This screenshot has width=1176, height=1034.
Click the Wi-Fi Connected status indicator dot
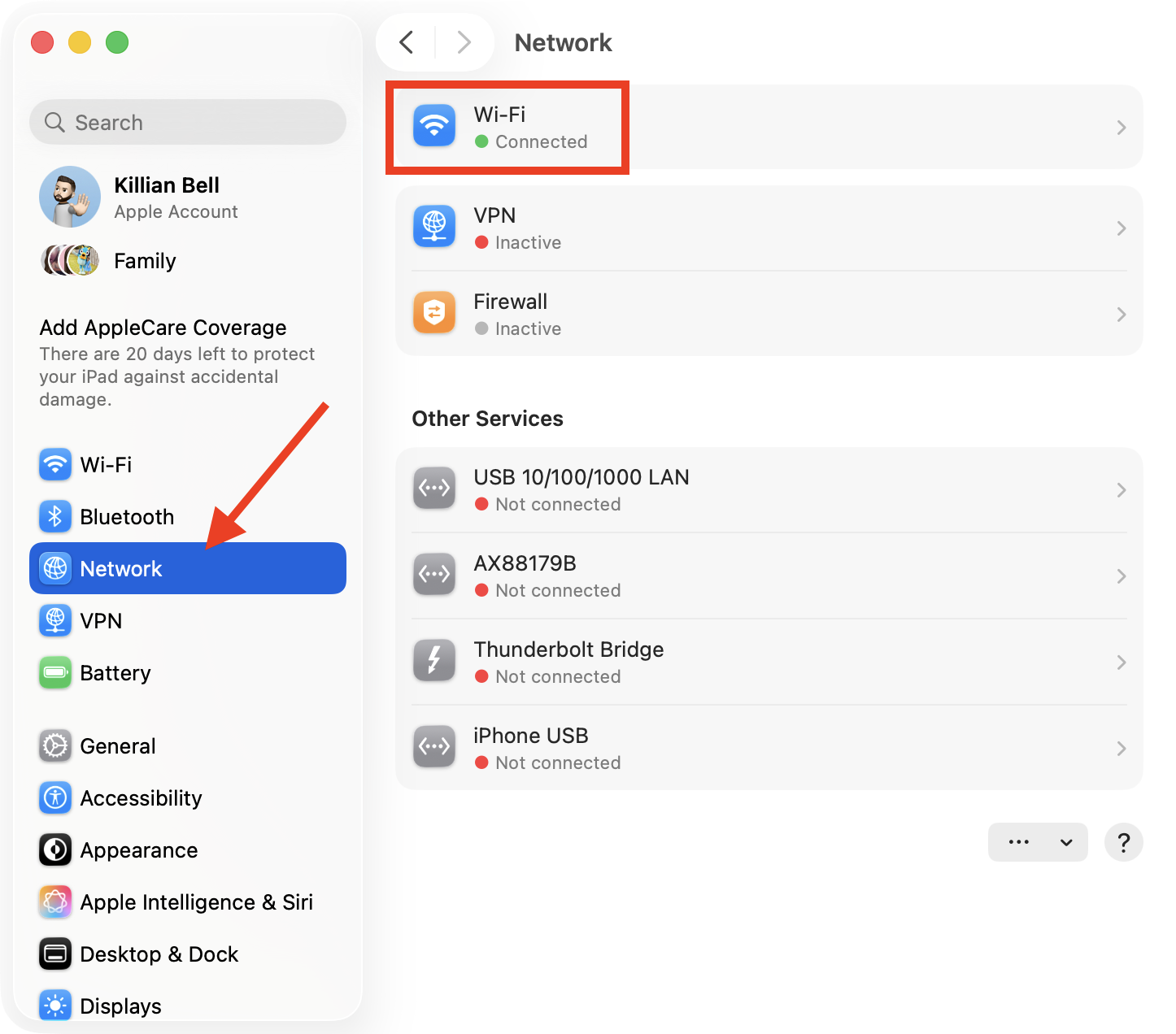(481, 141)
